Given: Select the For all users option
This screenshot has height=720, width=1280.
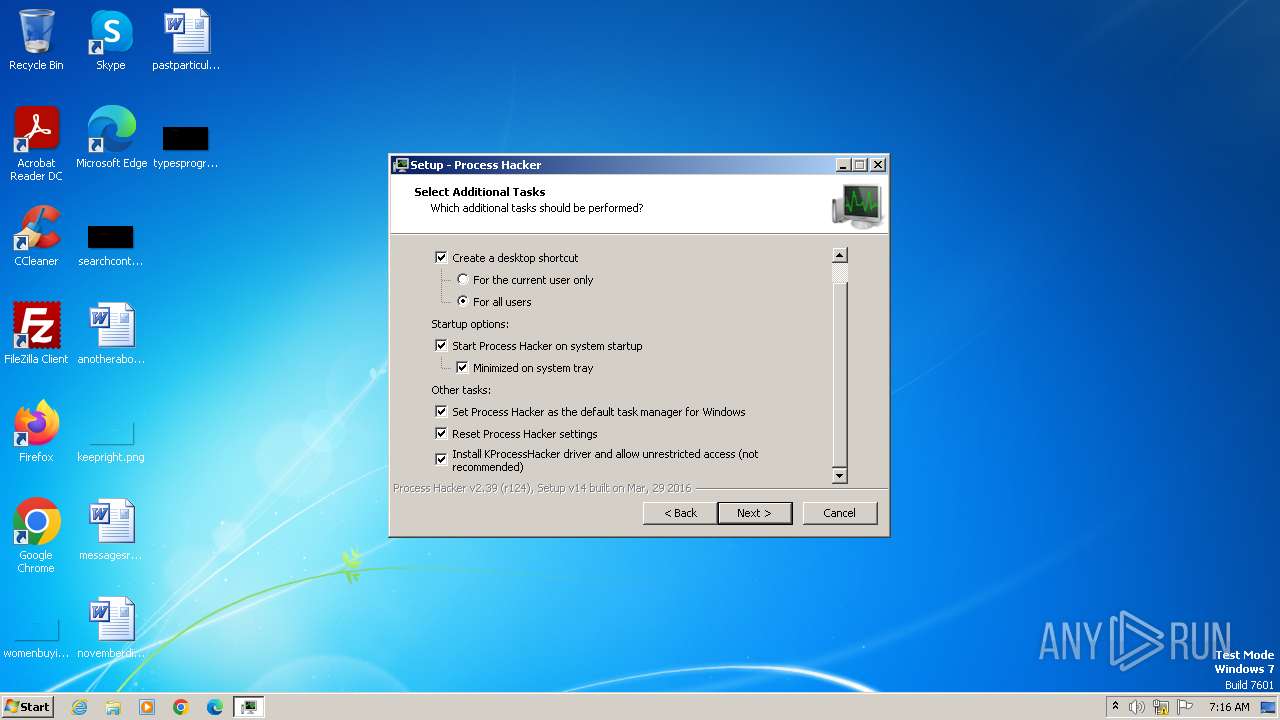Looking at the screenshot, I should click(462, 302).
